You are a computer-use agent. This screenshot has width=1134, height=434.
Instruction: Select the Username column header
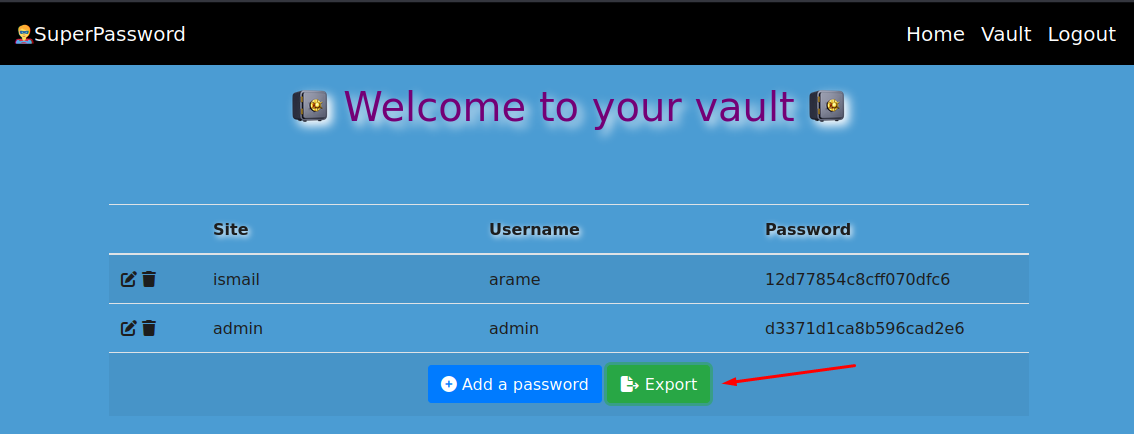coord(534,229)
